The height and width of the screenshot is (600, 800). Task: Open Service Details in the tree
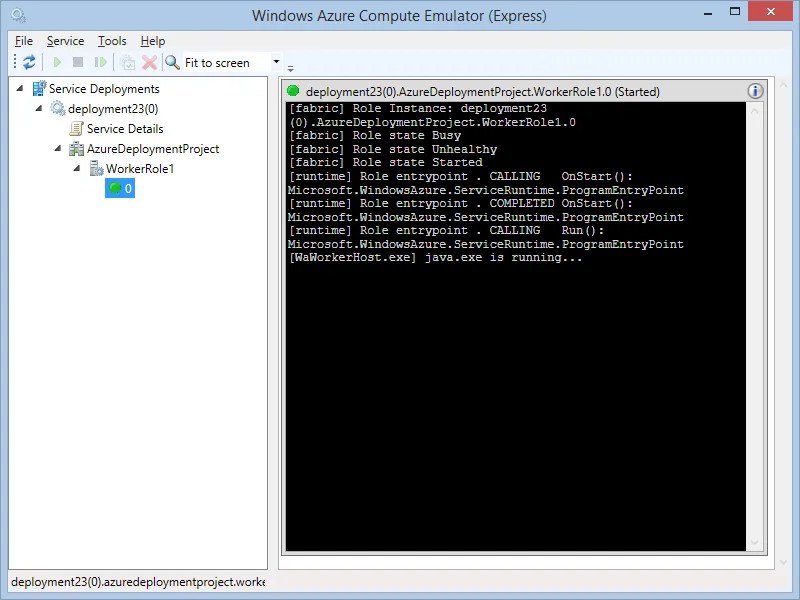coord(125,129)
